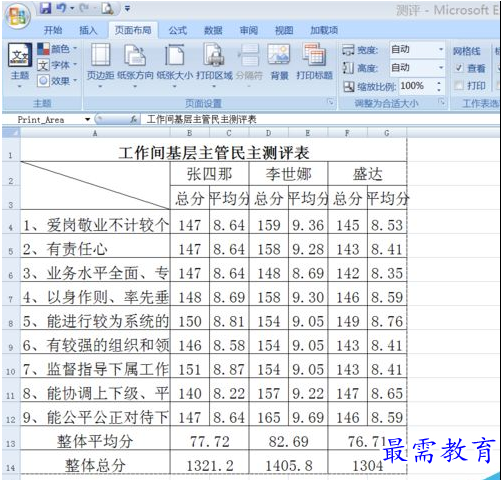
Task: Click the fx insert function button
Action: 134,119
